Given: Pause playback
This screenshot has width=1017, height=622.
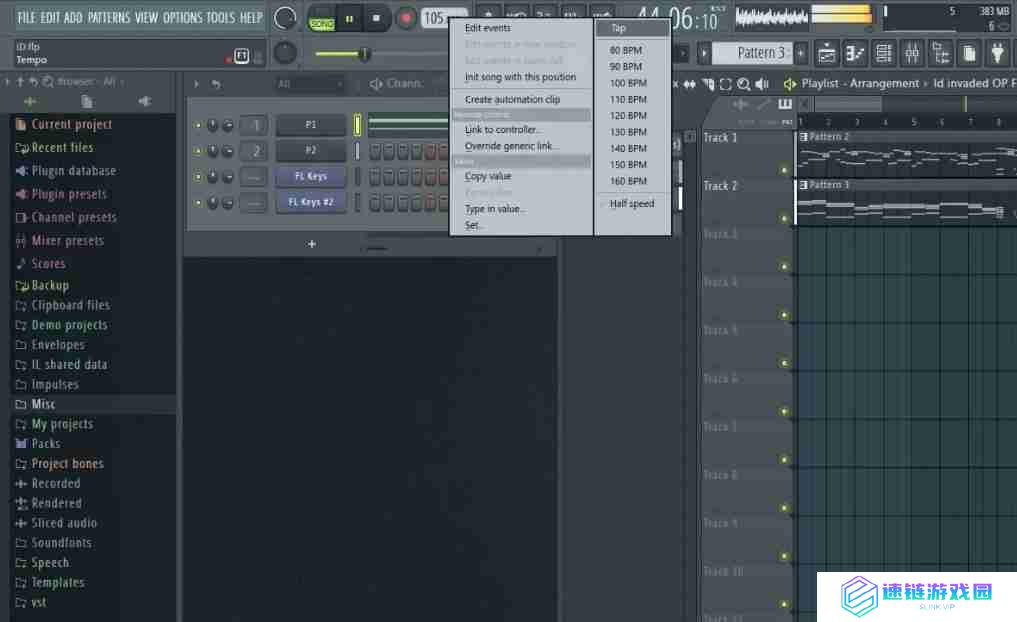Looking at the screenshot, I should pos(349,19).
